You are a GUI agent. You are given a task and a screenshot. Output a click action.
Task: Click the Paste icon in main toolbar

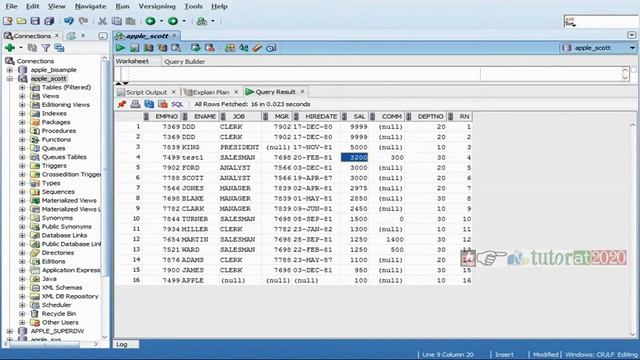131,21
